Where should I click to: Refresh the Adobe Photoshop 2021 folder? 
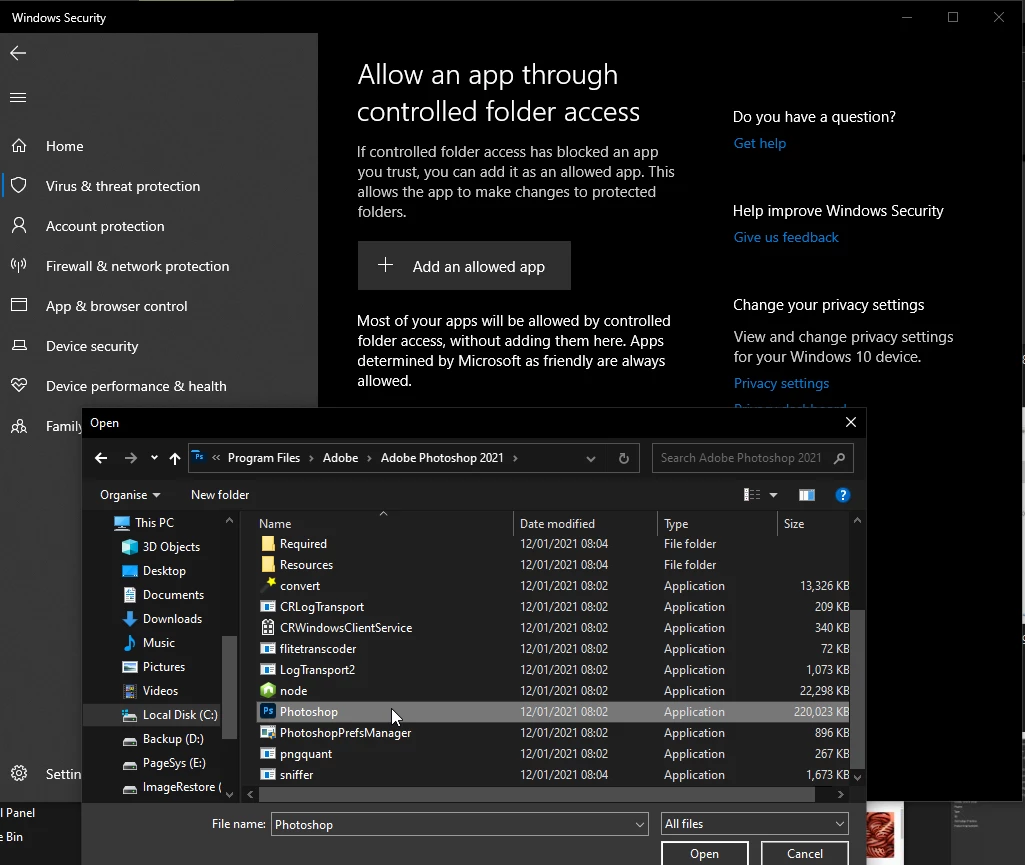[624, 458]
